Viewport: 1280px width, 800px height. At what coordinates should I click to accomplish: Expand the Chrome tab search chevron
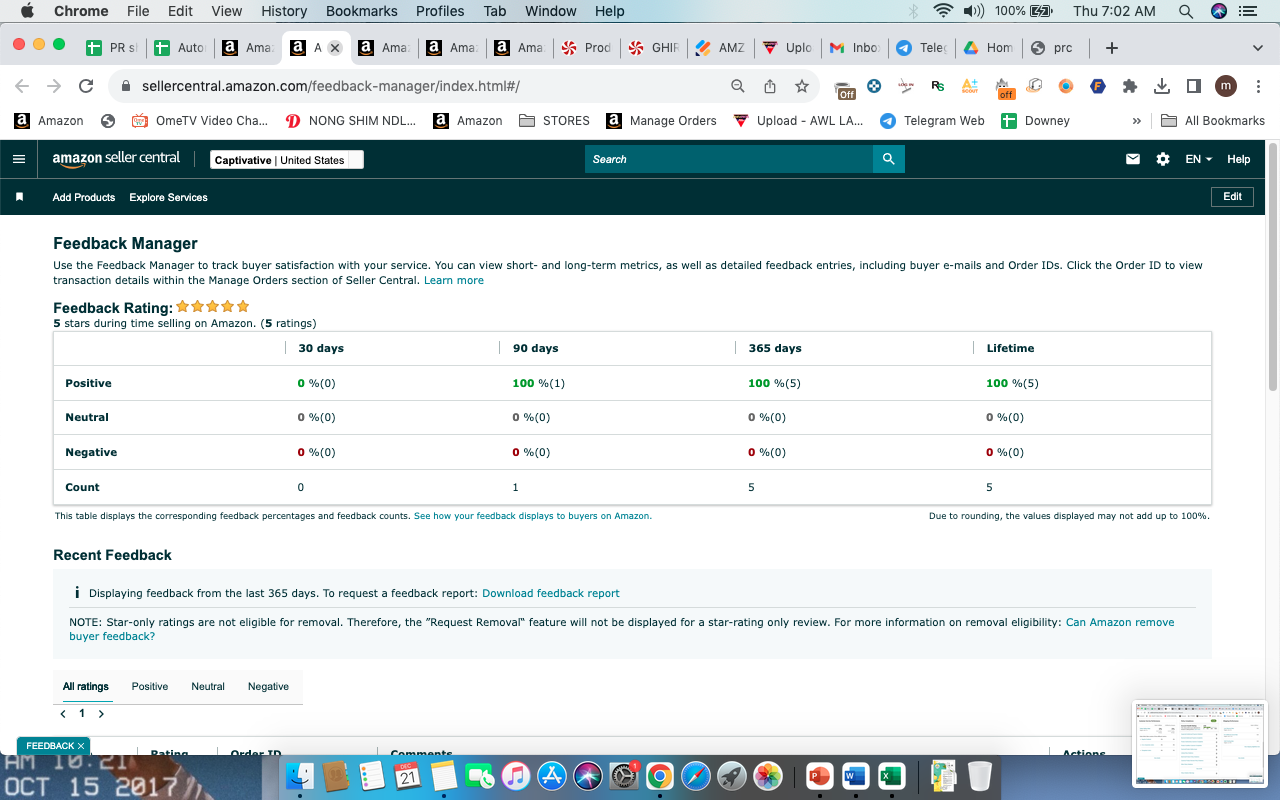[x=1257, y=48]
